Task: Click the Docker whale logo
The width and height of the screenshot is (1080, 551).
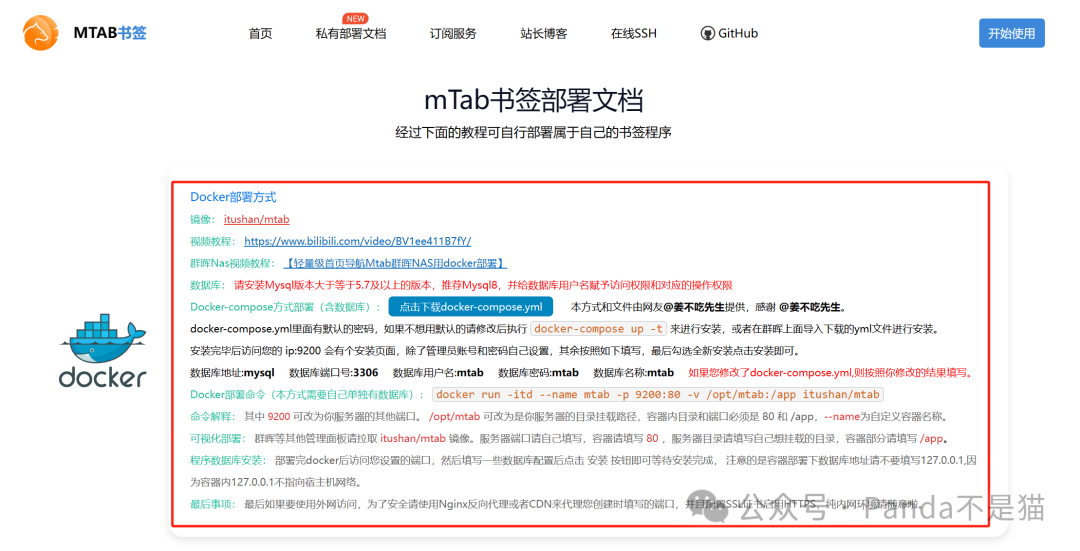Action: click(103, 351)
